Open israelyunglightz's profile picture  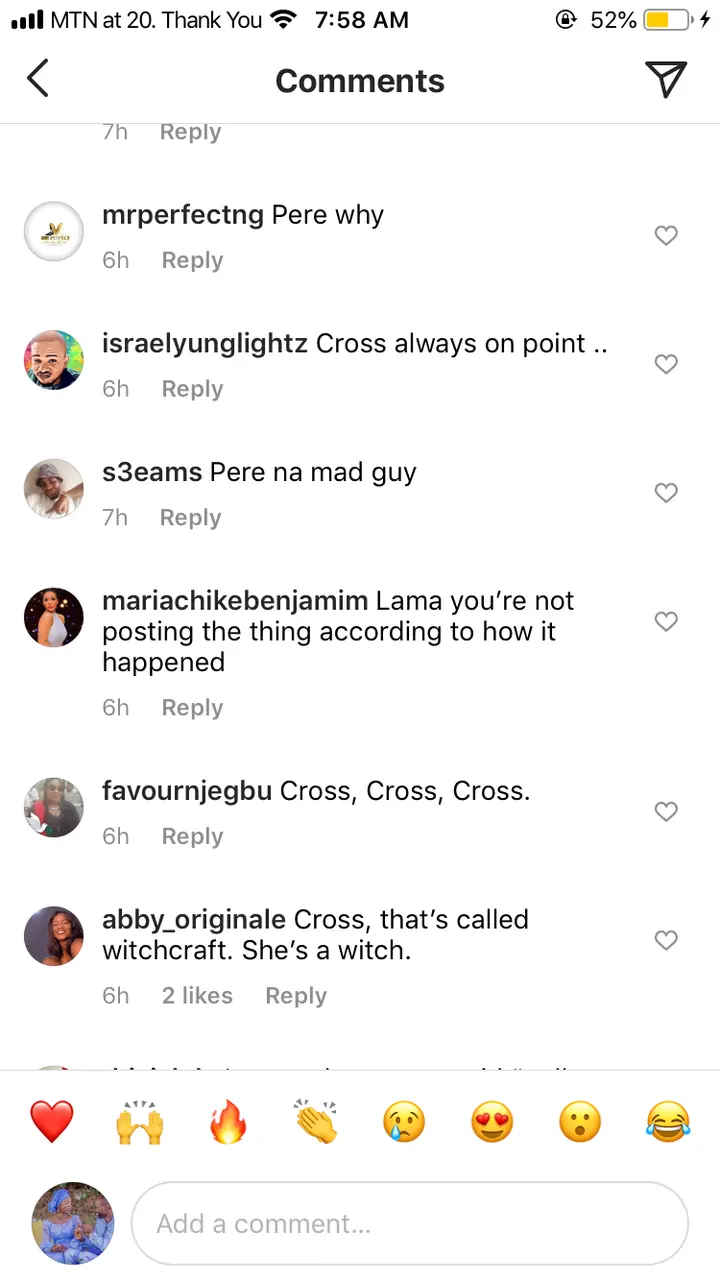pos(54,360)
